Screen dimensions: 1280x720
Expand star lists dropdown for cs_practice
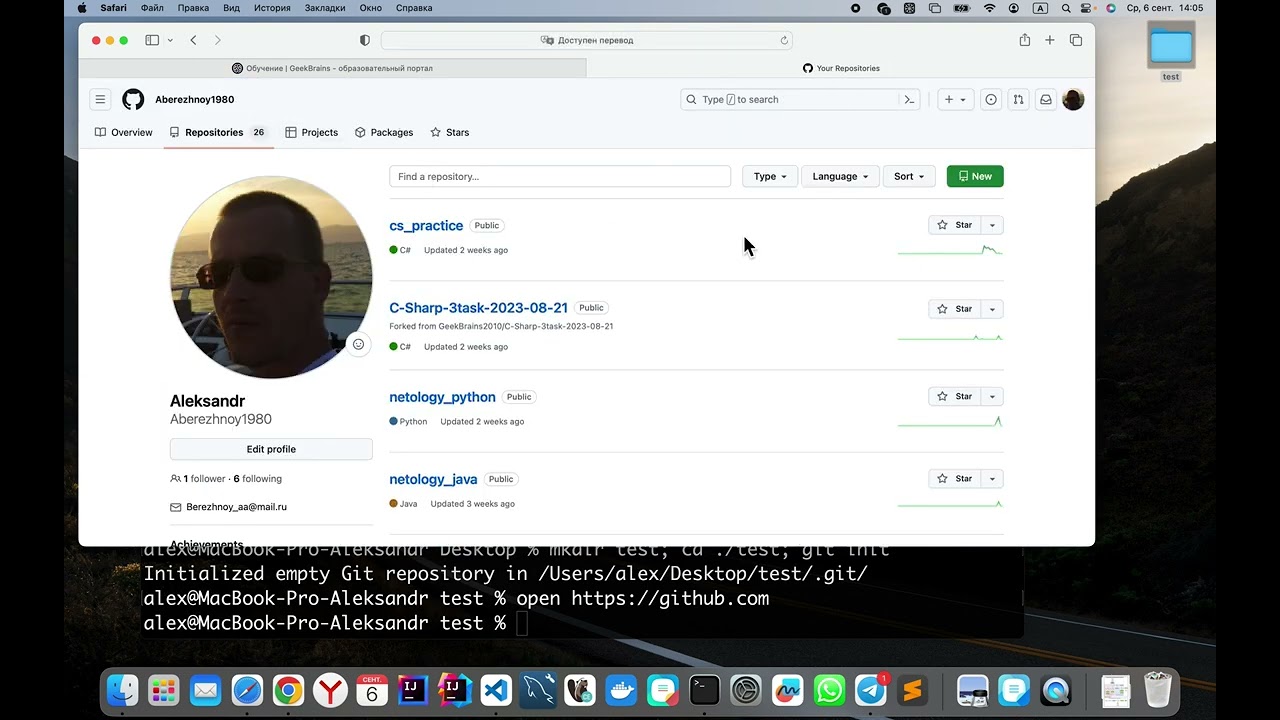992,225
